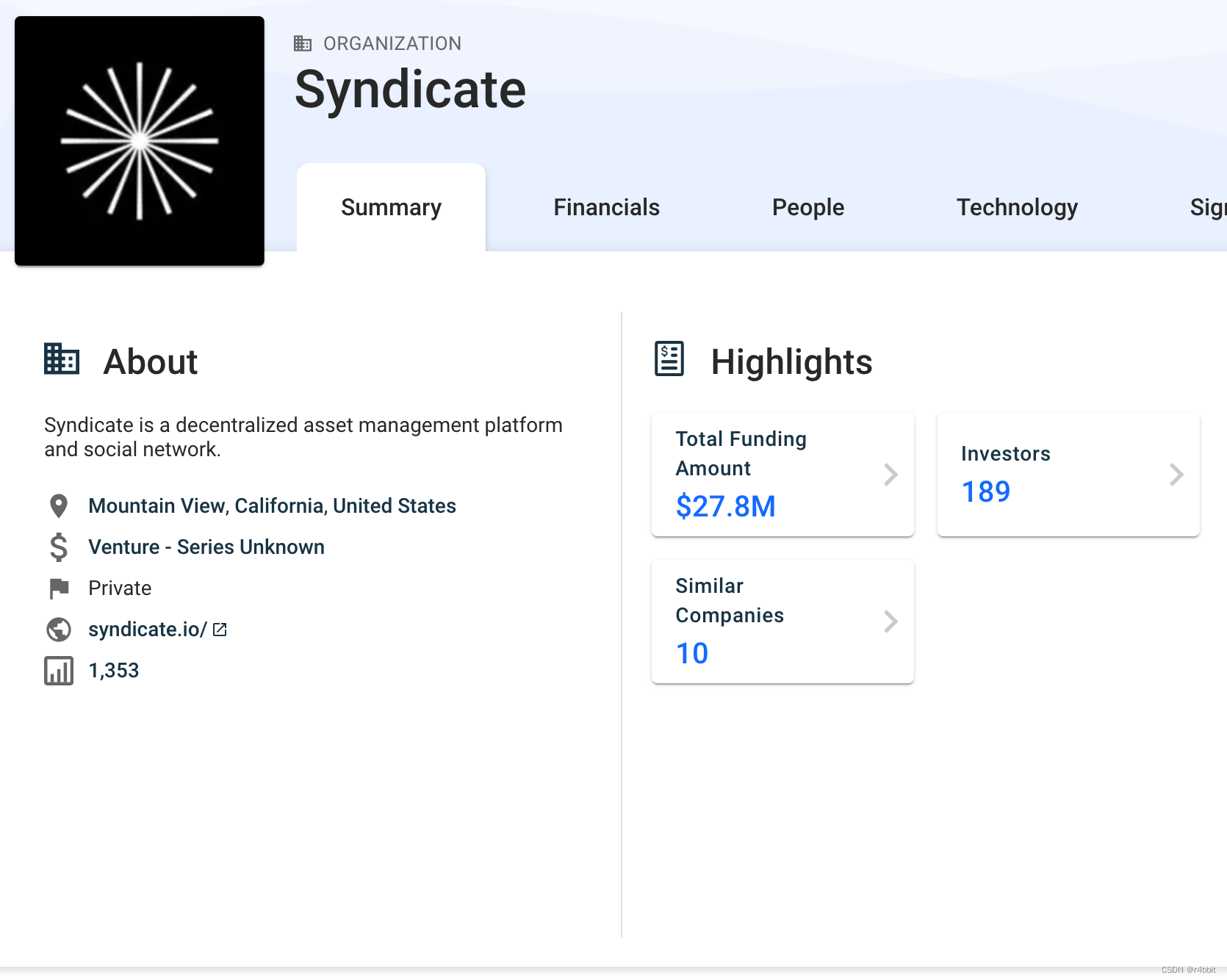Expand the Total Funding Amount card chevron
Image resolution: width=1227 pixels, height=980 pixels.
[x=890, y=475]
